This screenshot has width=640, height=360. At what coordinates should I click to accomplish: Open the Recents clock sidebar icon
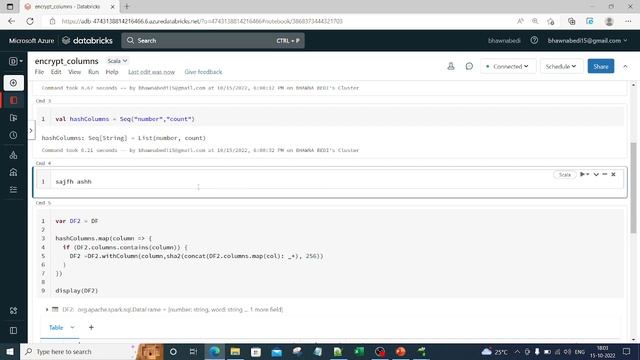click(x=13, y=135)
